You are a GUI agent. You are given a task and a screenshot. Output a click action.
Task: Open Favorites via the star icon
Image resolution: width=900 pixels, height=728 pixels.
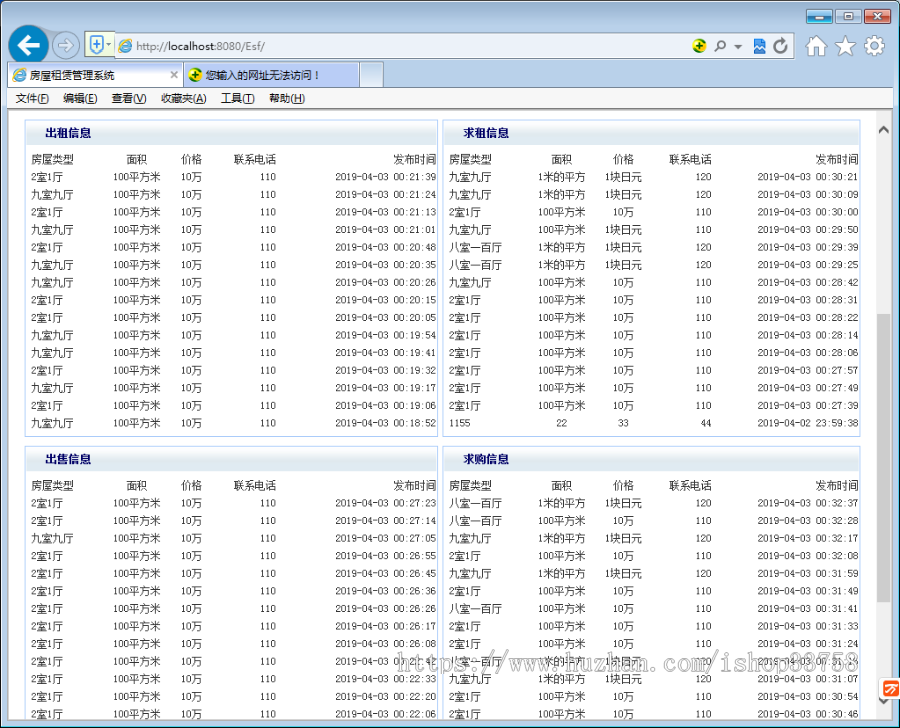[x=843, y=45]
